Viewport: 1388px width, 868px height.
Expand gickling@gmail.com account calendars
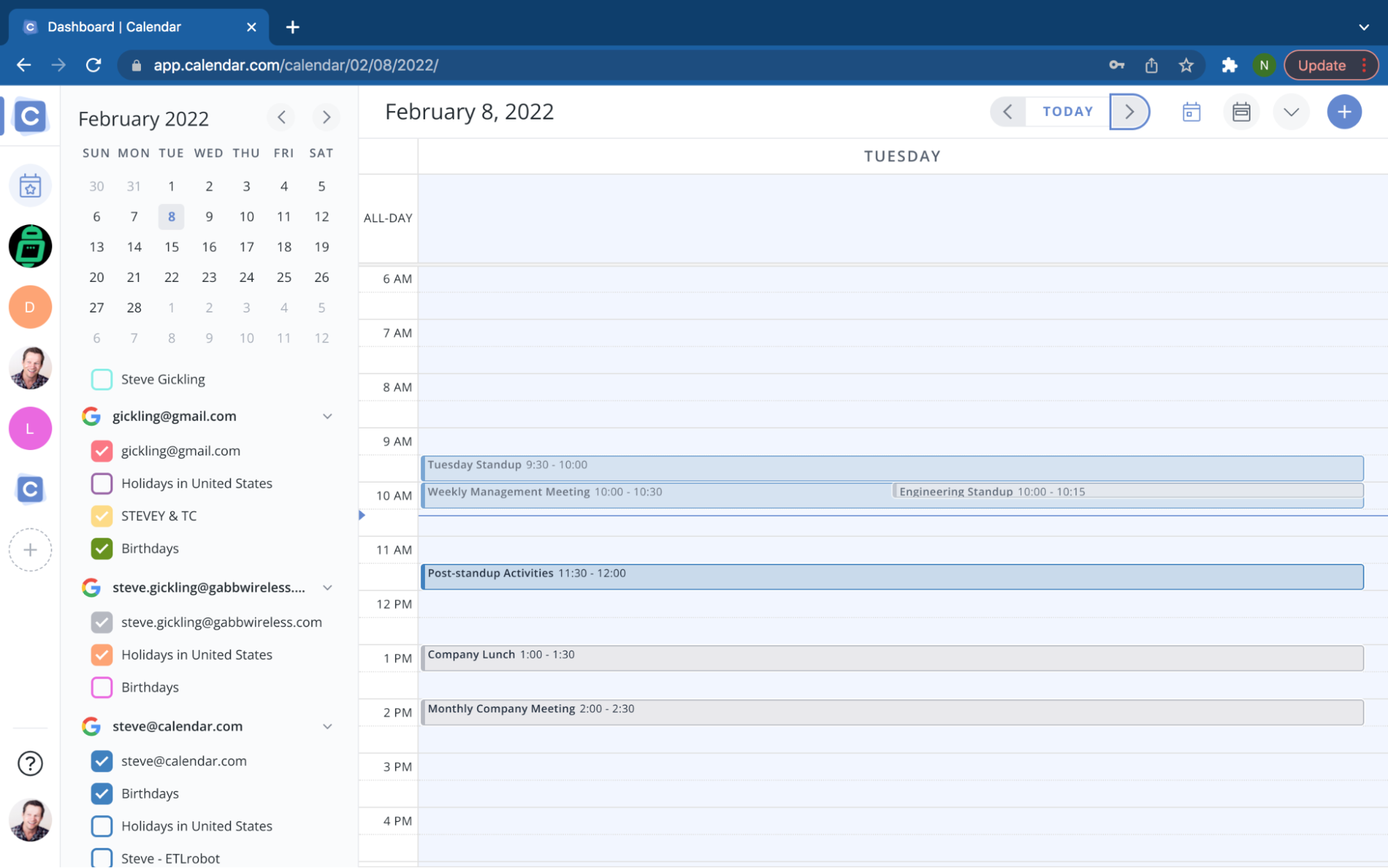327,415
